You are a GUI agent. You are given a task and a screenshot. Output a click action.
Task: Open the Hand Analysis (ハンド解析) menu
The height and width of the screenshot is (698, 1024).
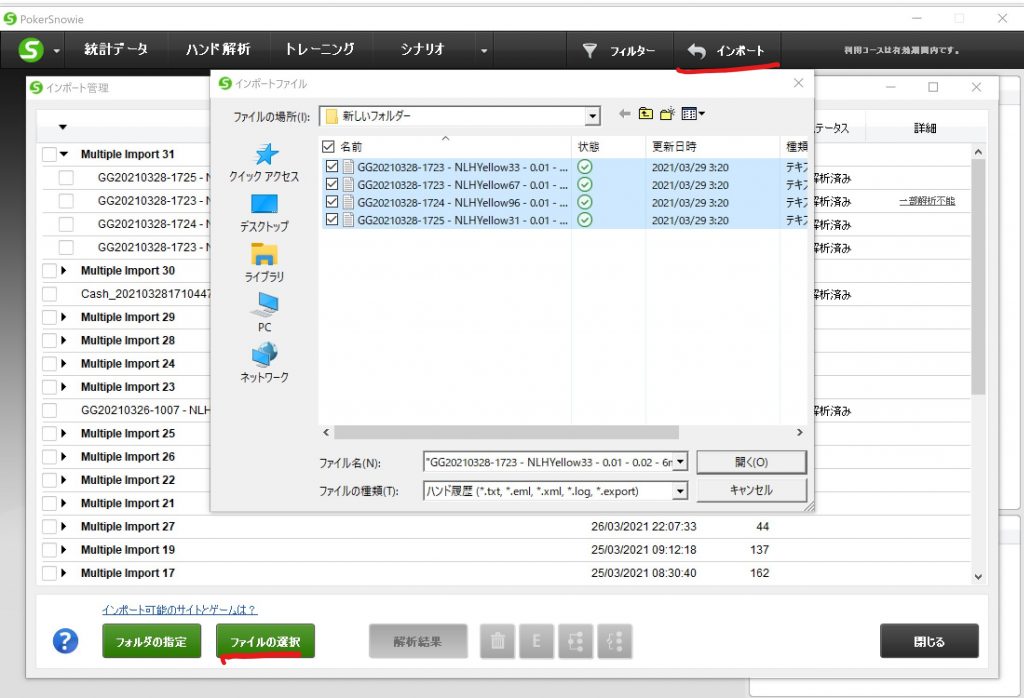coord(218,50)
